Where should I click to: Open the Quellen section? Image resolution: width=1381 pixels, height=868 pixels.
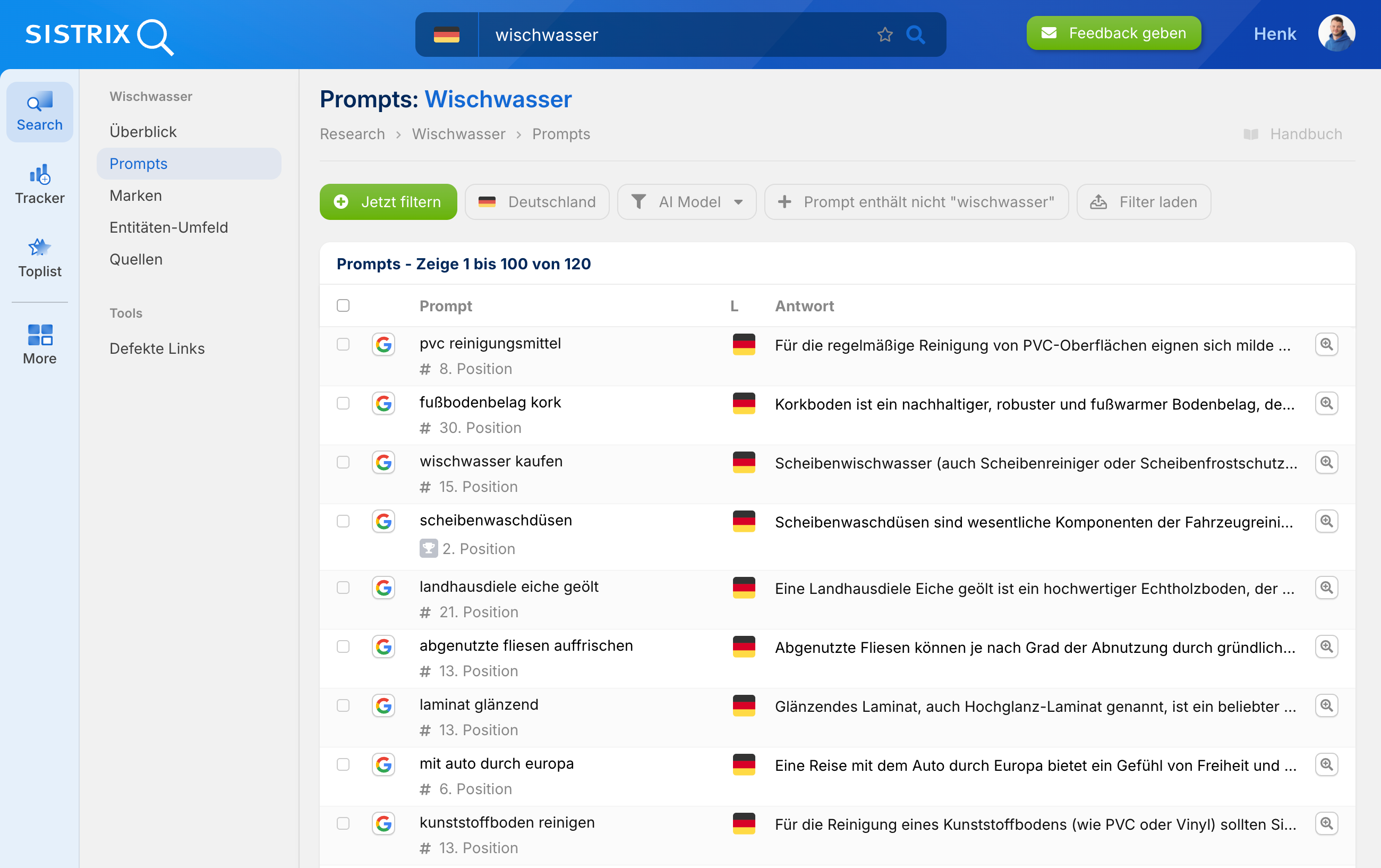coord(136,259)
